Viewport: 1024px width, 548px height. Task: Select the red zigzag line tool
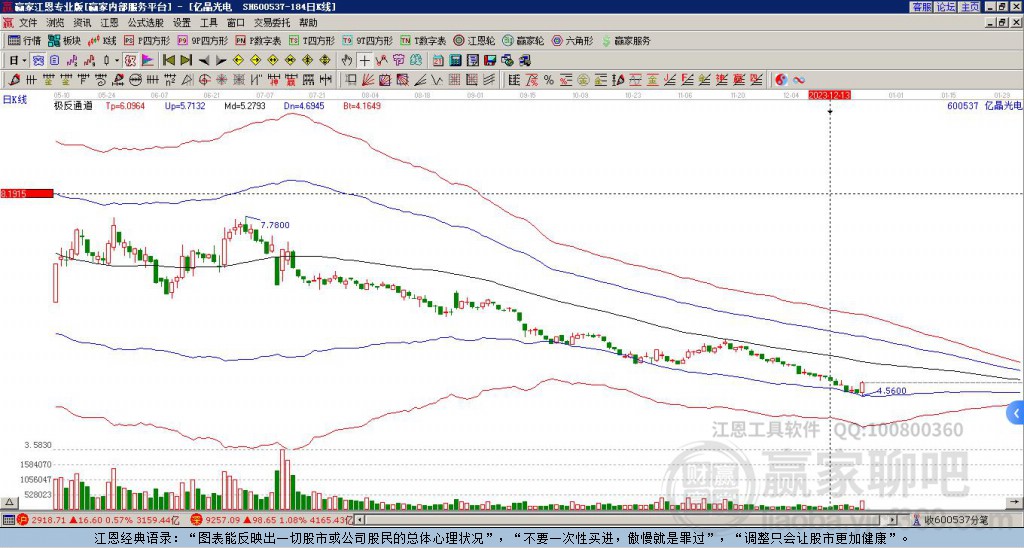tap(381, 61)
